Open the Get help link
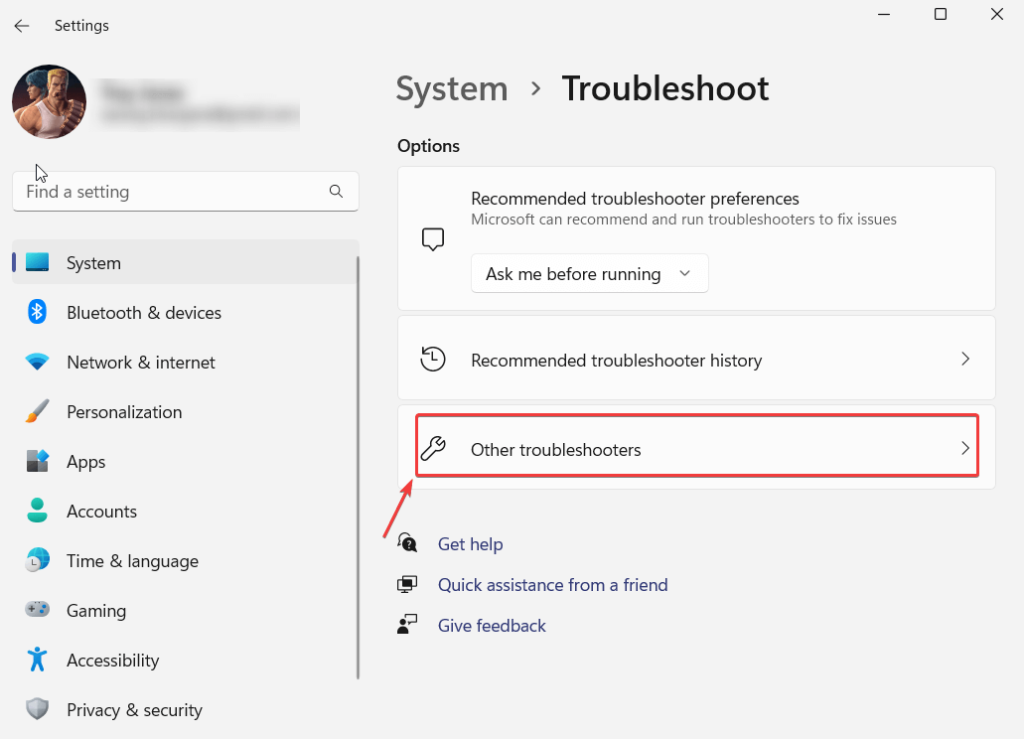 [x=470, y=544]
